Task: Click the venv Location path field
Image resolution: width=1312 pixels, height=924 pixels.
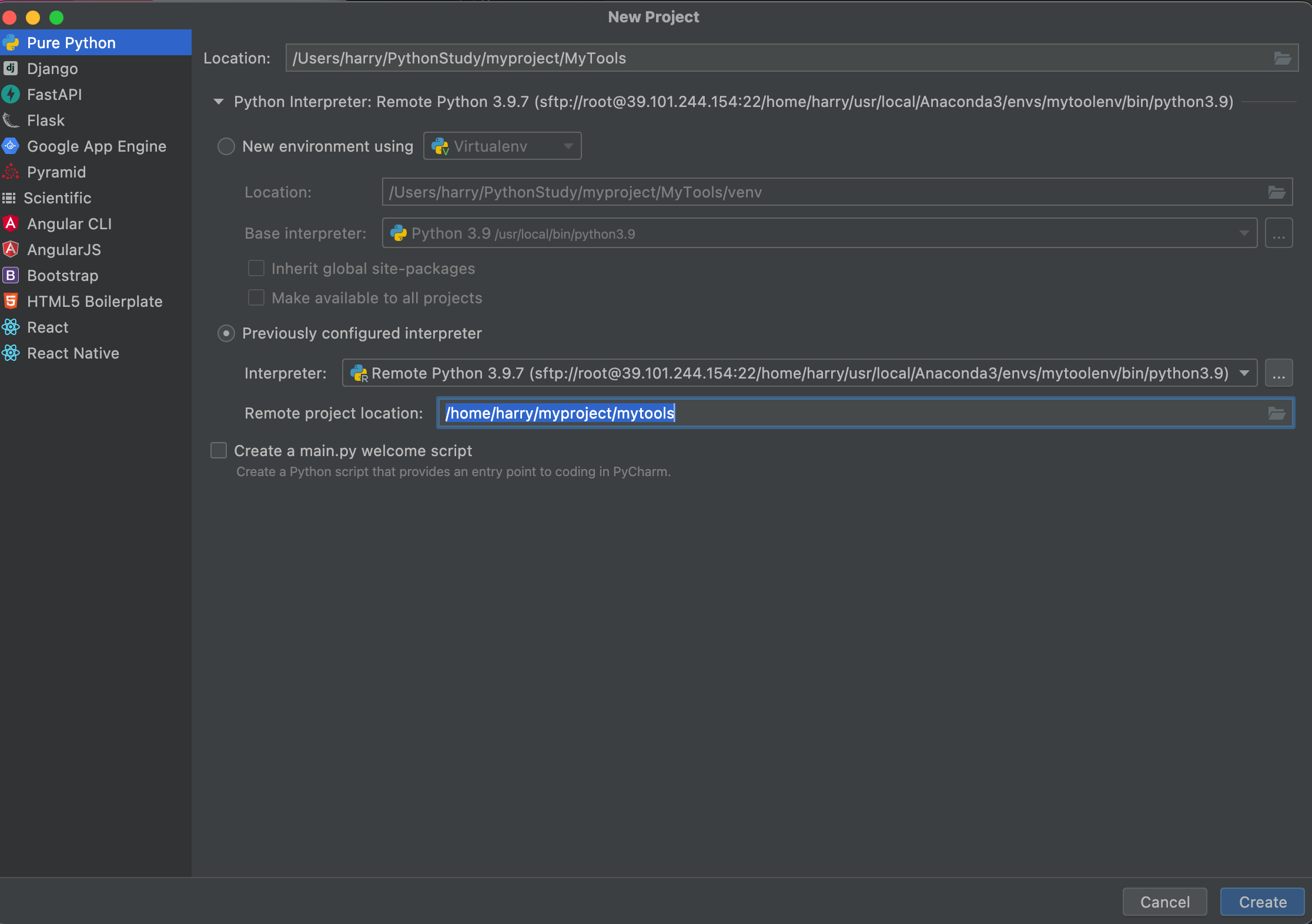Action: (836, 192)
